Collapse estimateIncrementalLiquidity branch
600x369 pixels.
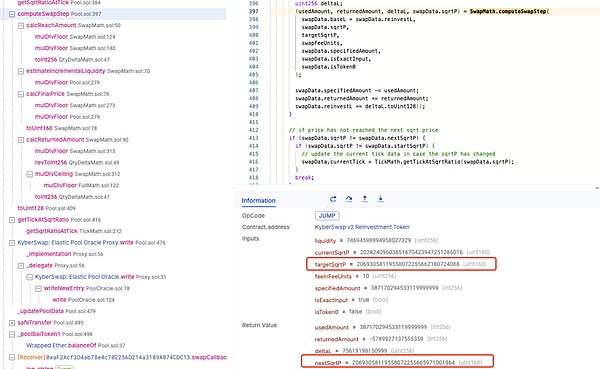click(x=21, y=71)
